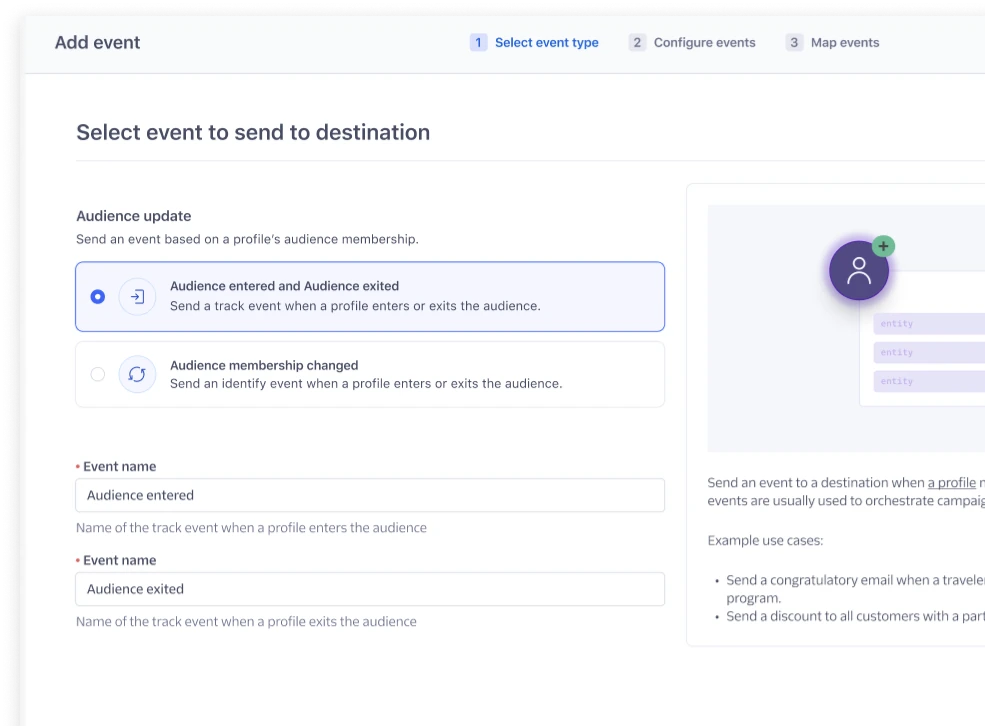Edit the Audience exited event name field
The height and width of the screenshot is (726, 985).
click(x=370, y=589)
